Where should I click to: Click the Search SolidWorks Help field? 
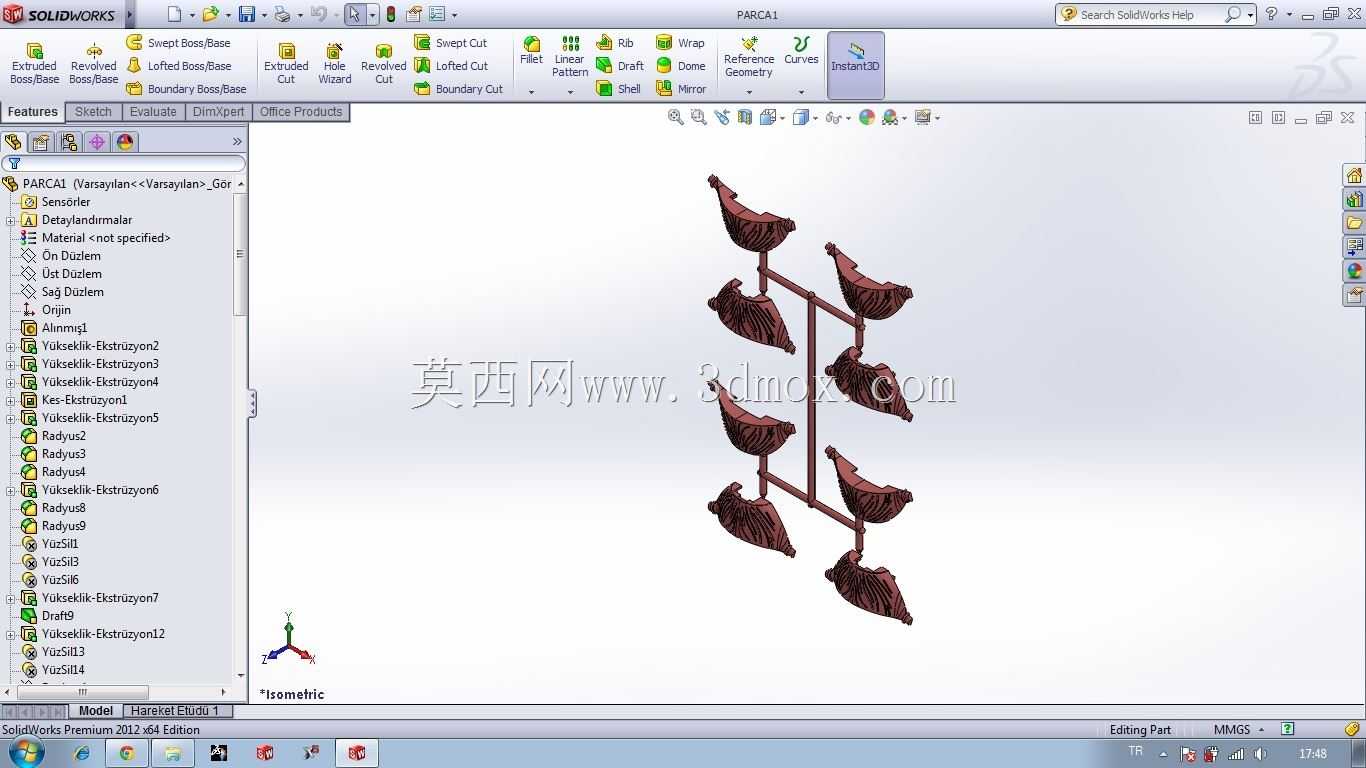click(1150, 14)
